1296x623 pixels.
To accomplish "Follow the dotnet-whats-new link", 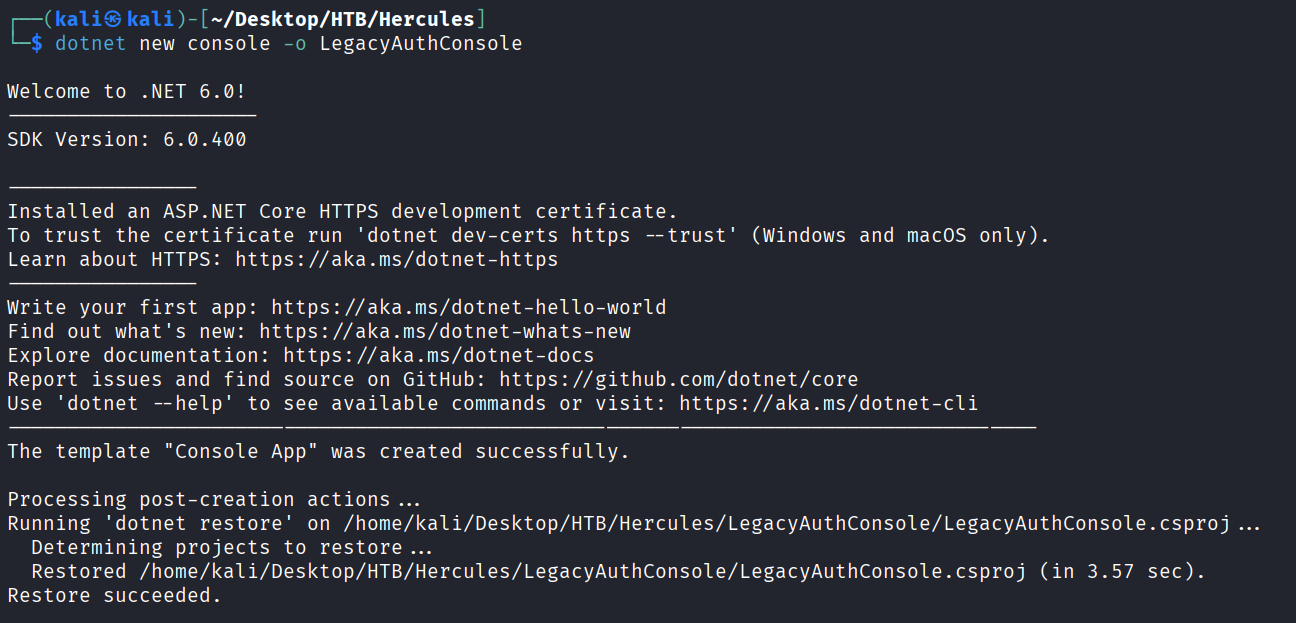I will [445, 331].
